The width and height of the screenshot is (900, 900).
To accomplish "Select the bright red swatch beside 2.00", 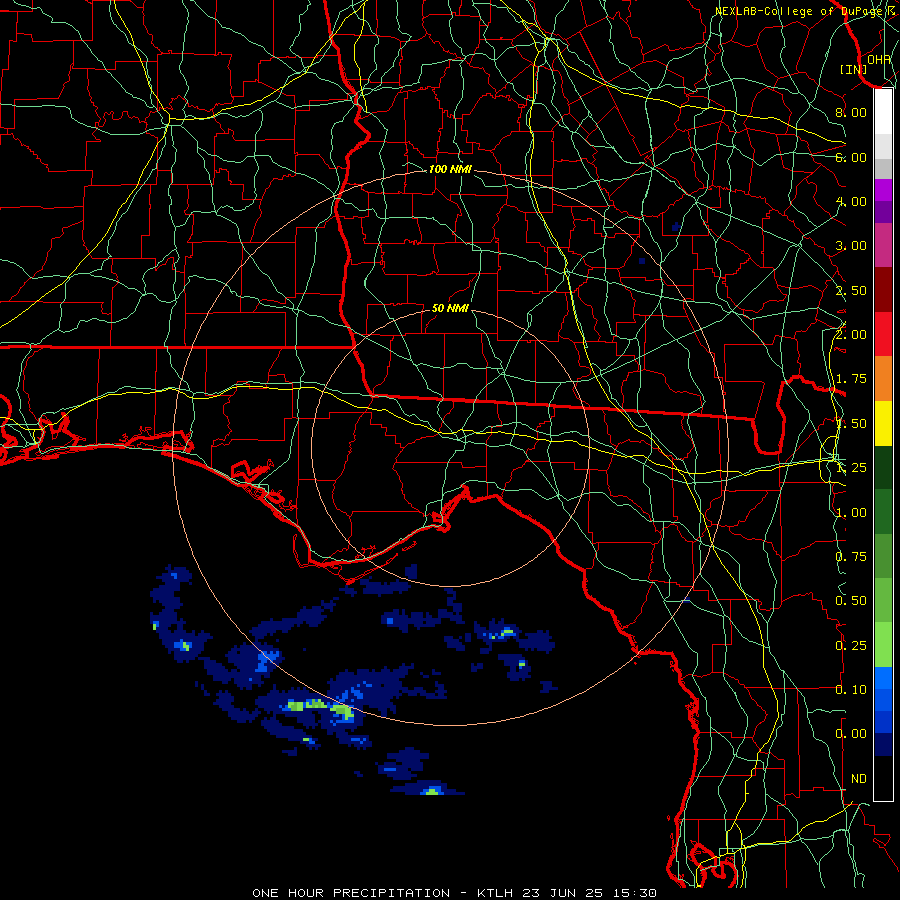I will (x=883, y=334).
